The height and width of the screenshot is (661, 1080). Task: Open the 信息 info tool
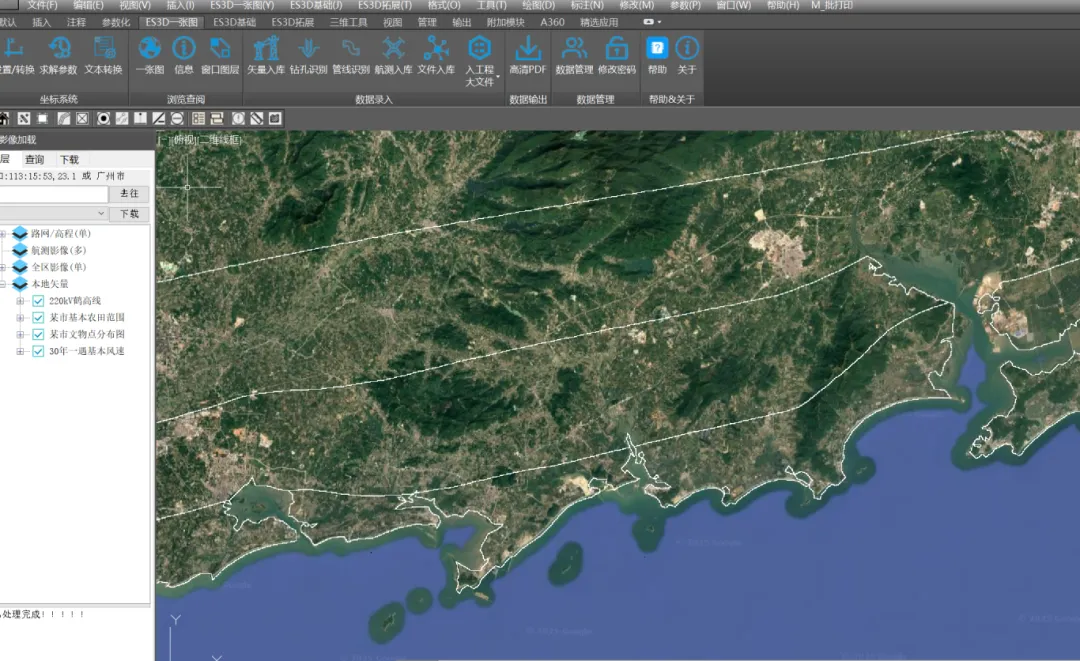pos(184,48)
